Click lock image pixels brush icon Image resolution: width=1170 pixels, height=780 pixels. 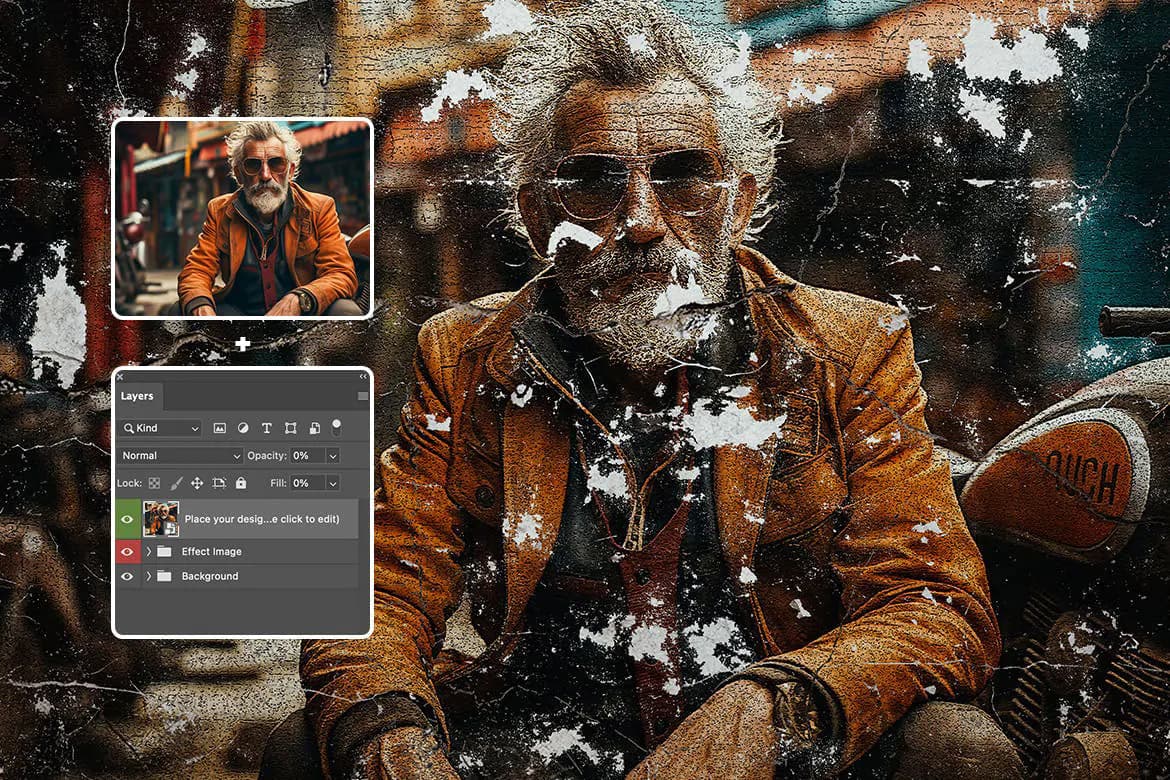[x=176, y=484]
